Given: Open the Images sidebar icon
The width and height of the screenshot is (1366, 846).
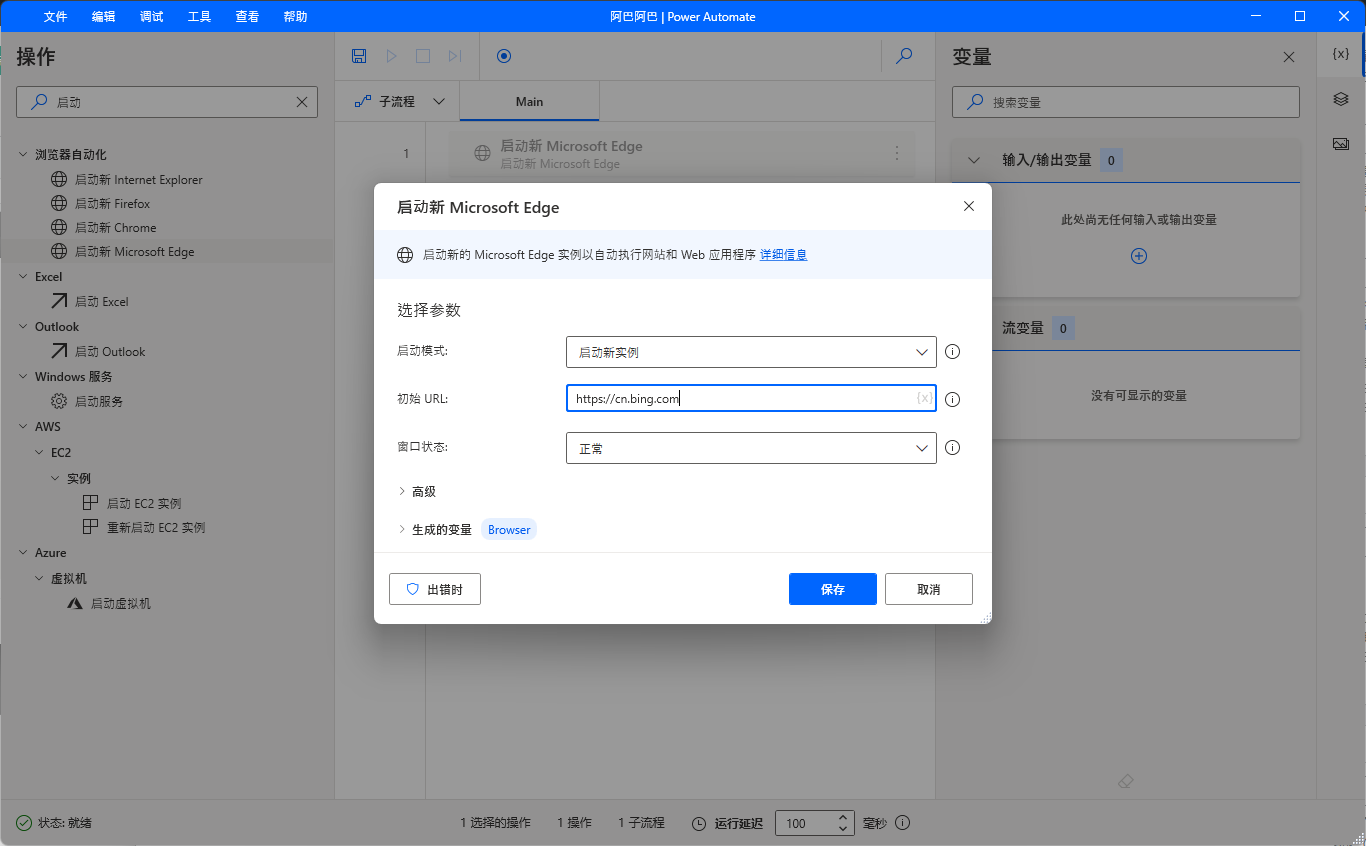Looking at the screenshot, I should 1341,144.
